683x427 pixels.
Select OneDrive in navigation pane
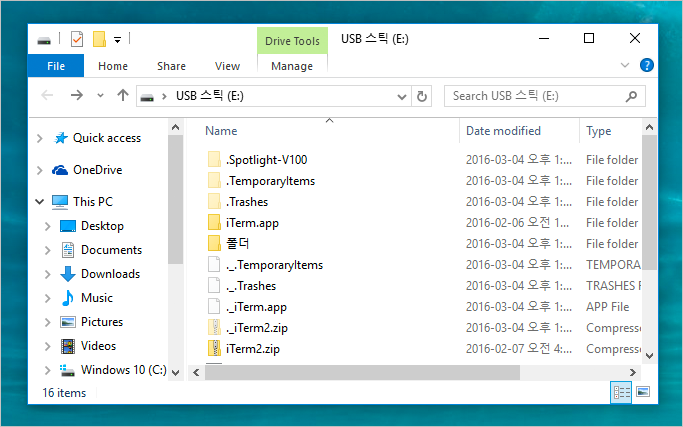point(98,170)
